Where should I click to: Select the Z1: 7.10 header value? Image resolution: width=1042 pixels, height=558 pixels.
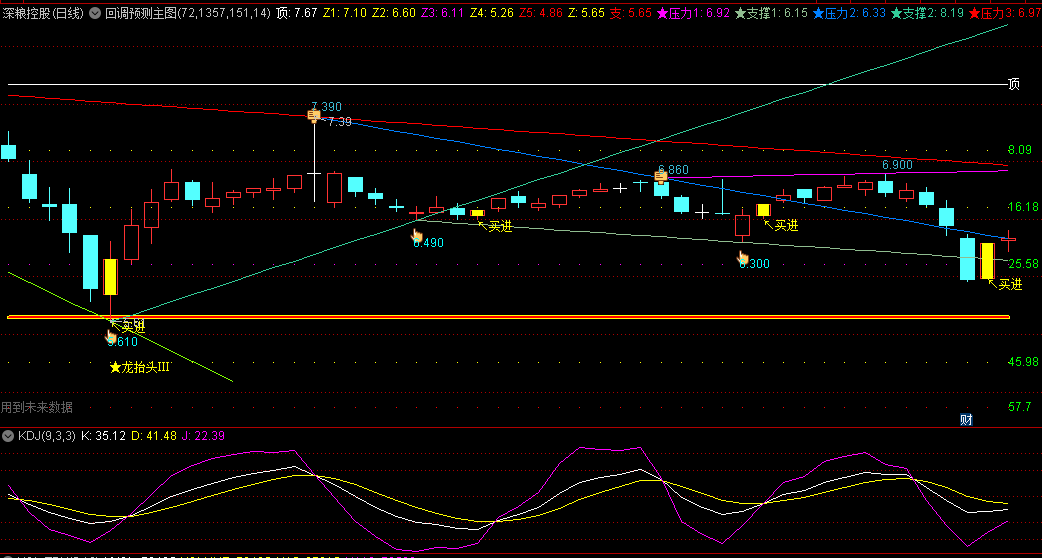pos(345,12)
